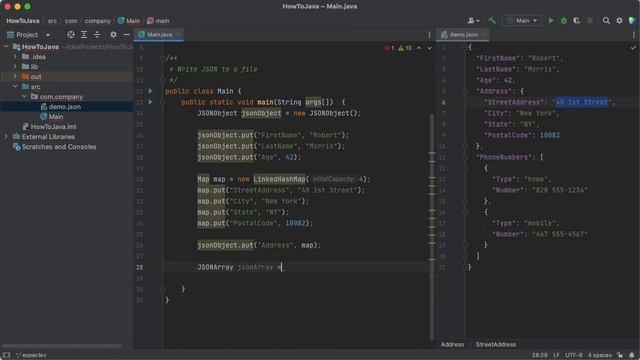Place cursor after JSONArray jsonArray = line
This screenshot has width=640, height=360.
click(283, 267)
